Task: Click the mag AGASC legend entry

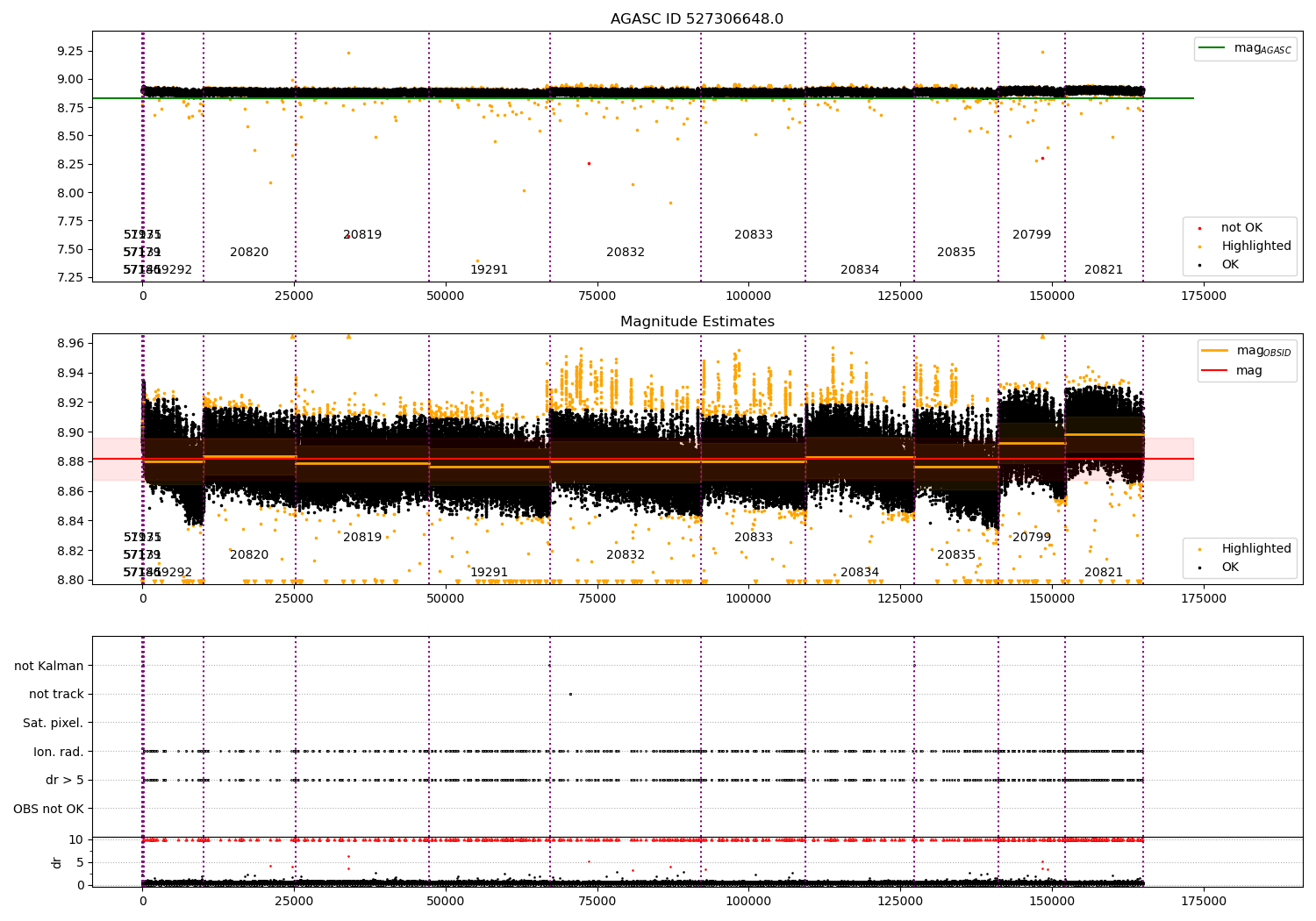Action: point(1247,48)
